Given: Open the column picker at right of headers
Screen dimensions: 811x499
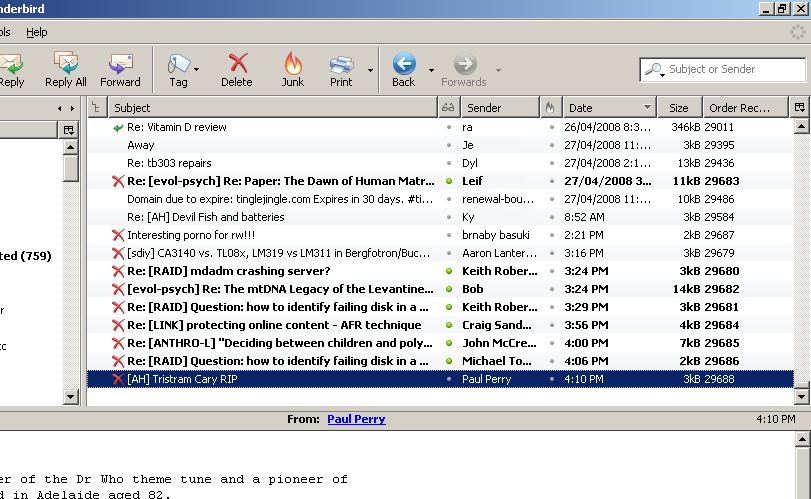Looking at the screenshot, I should click(x=800, y=108).
